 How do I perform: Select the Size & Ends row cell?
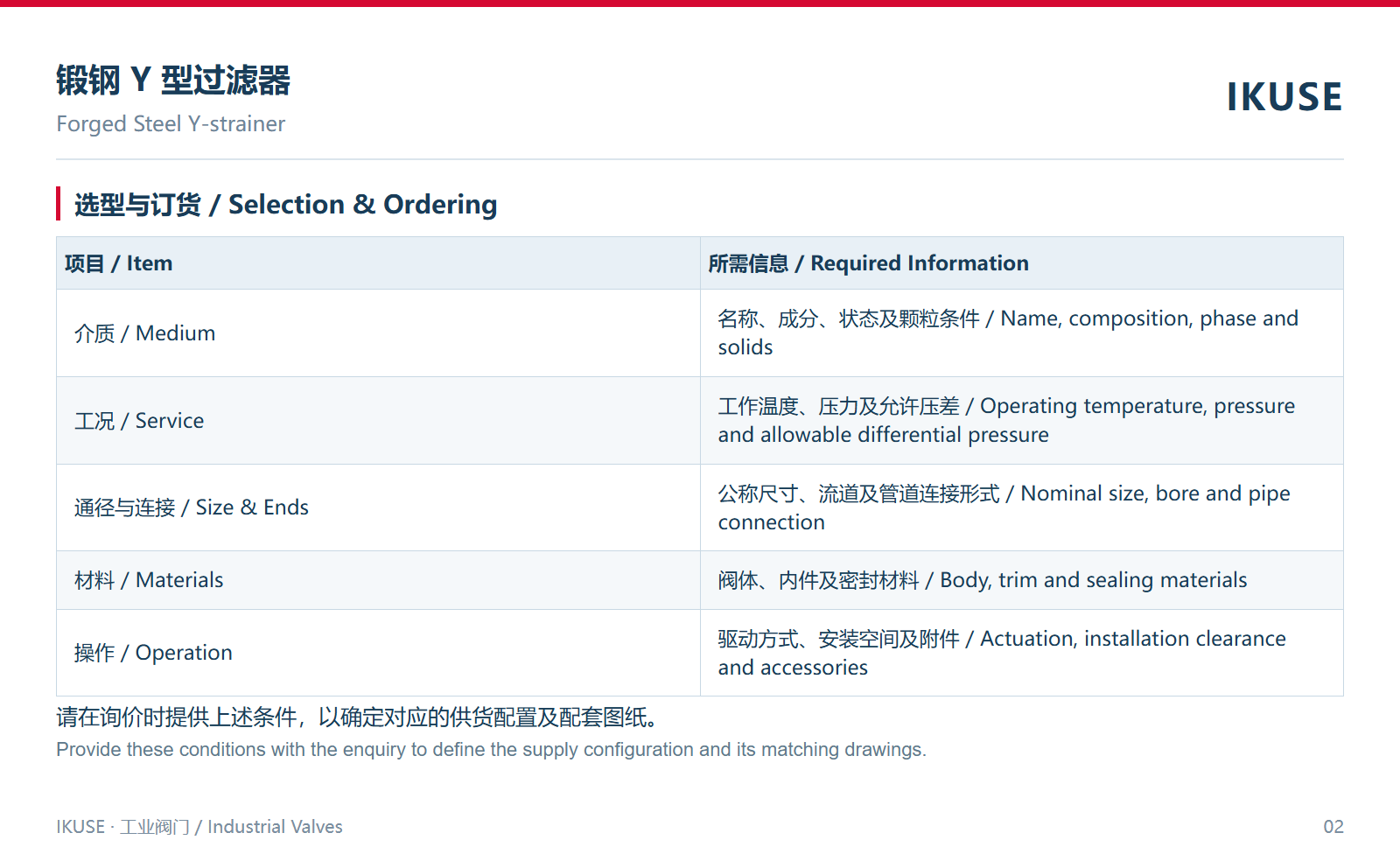pyautogui.click(x=378, y=507)
